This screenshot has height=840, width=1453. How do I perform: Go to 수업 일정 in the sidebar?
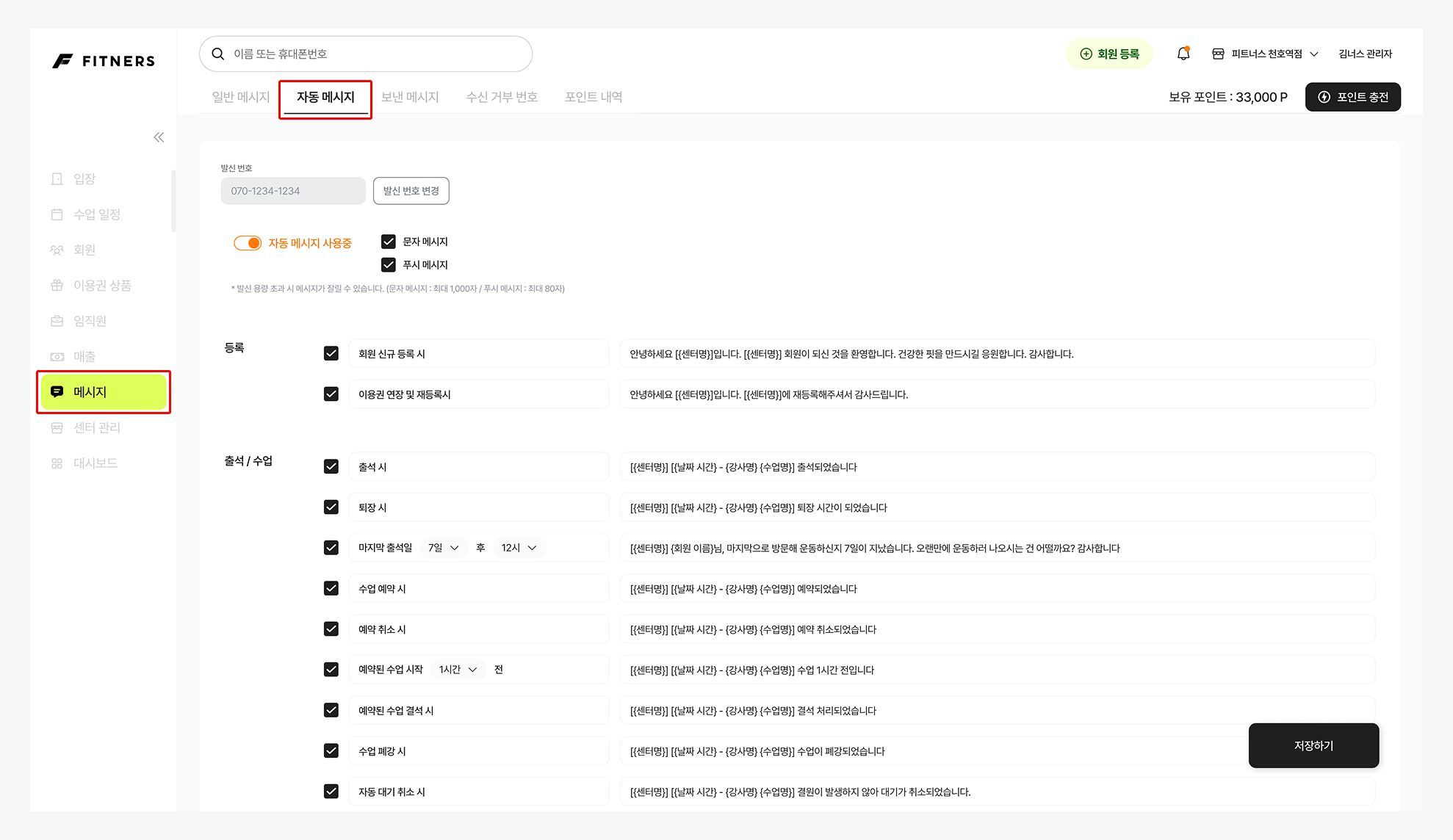(103, 214)
